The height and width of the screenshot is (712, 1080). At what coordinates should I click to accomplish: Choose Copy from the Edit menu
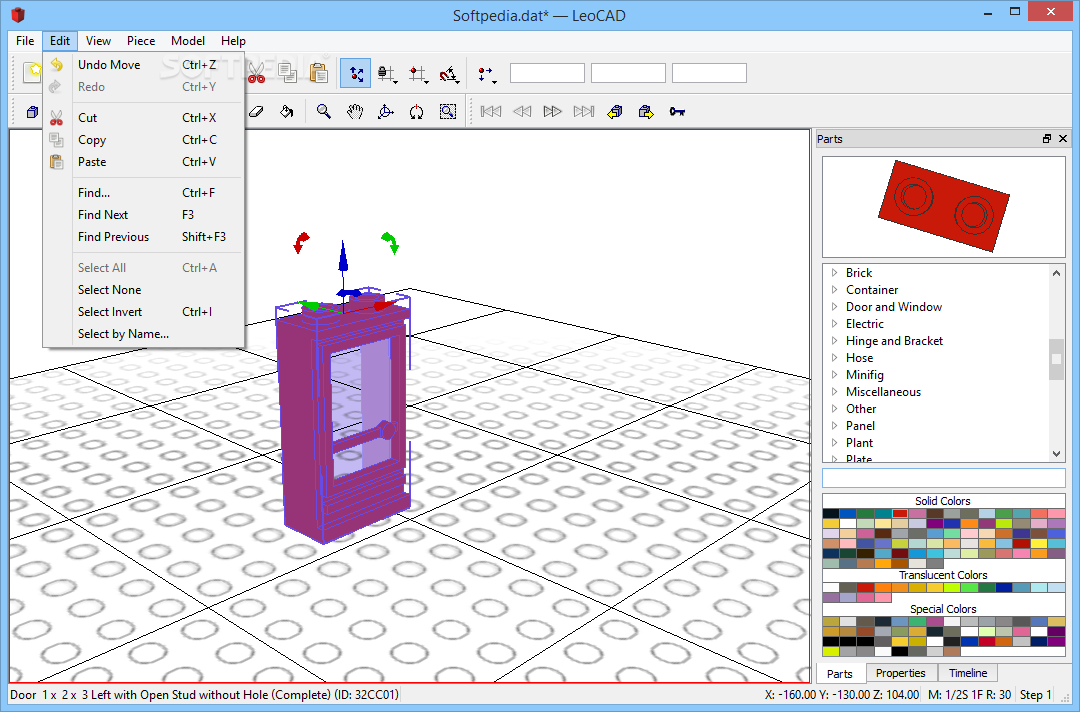[x=143, y=140]
